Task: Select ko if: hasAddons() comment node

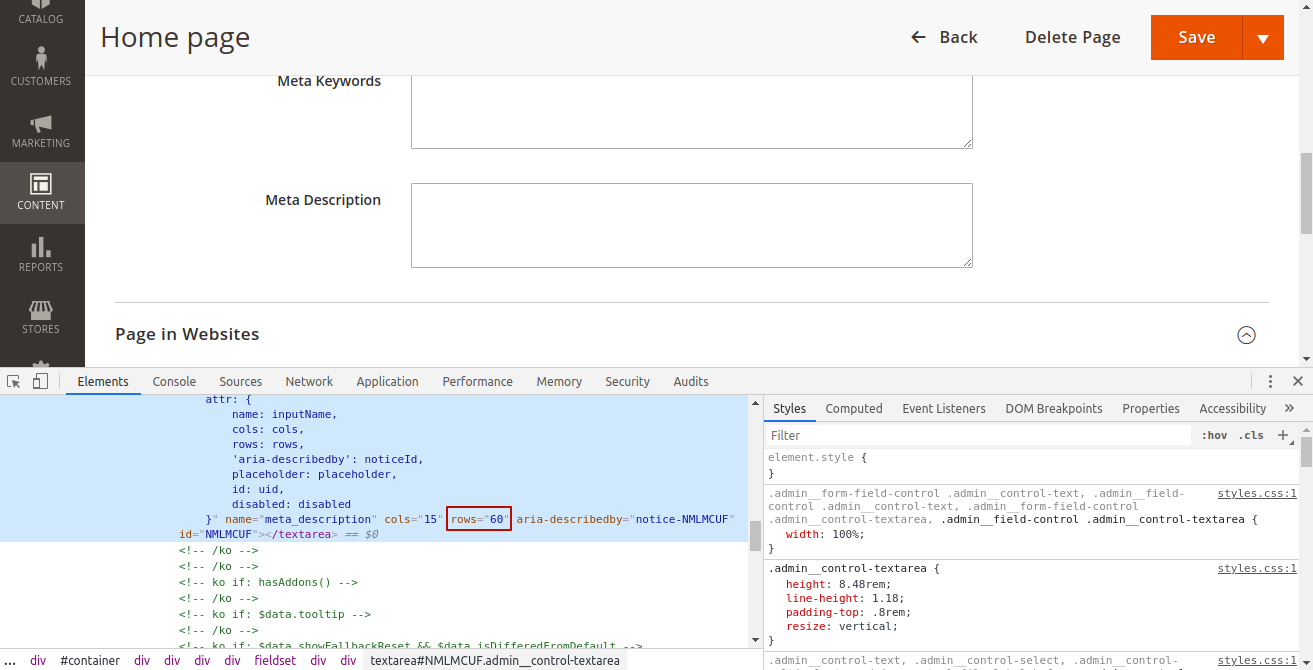Action: coord(268,582)
